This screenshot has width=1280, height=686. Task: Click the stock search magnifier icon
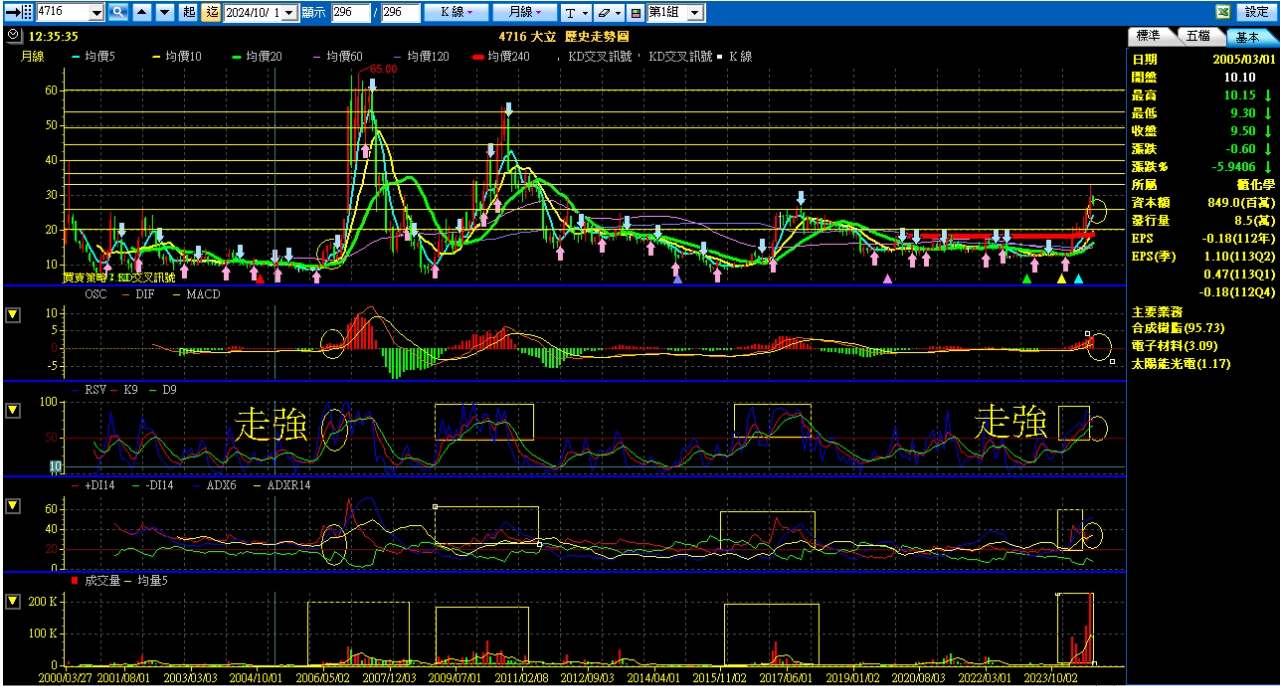[x=118, y=12]
